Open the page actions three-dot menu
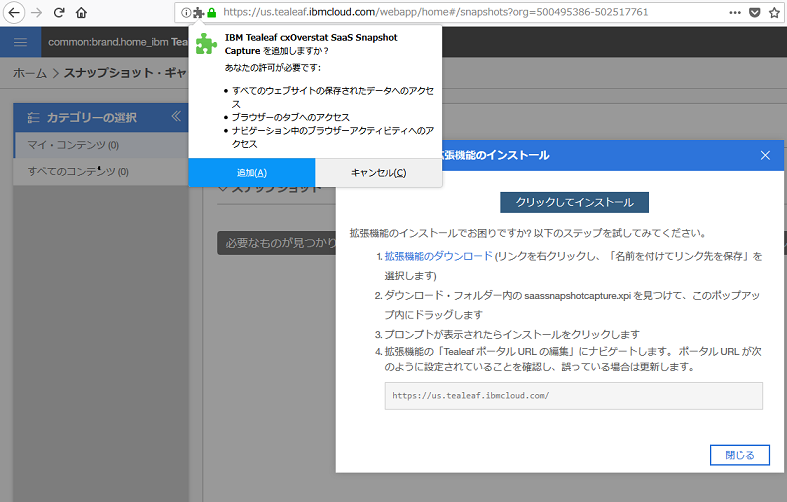The image size is (787, 502). pyautogui.click(x=735, y=13)
